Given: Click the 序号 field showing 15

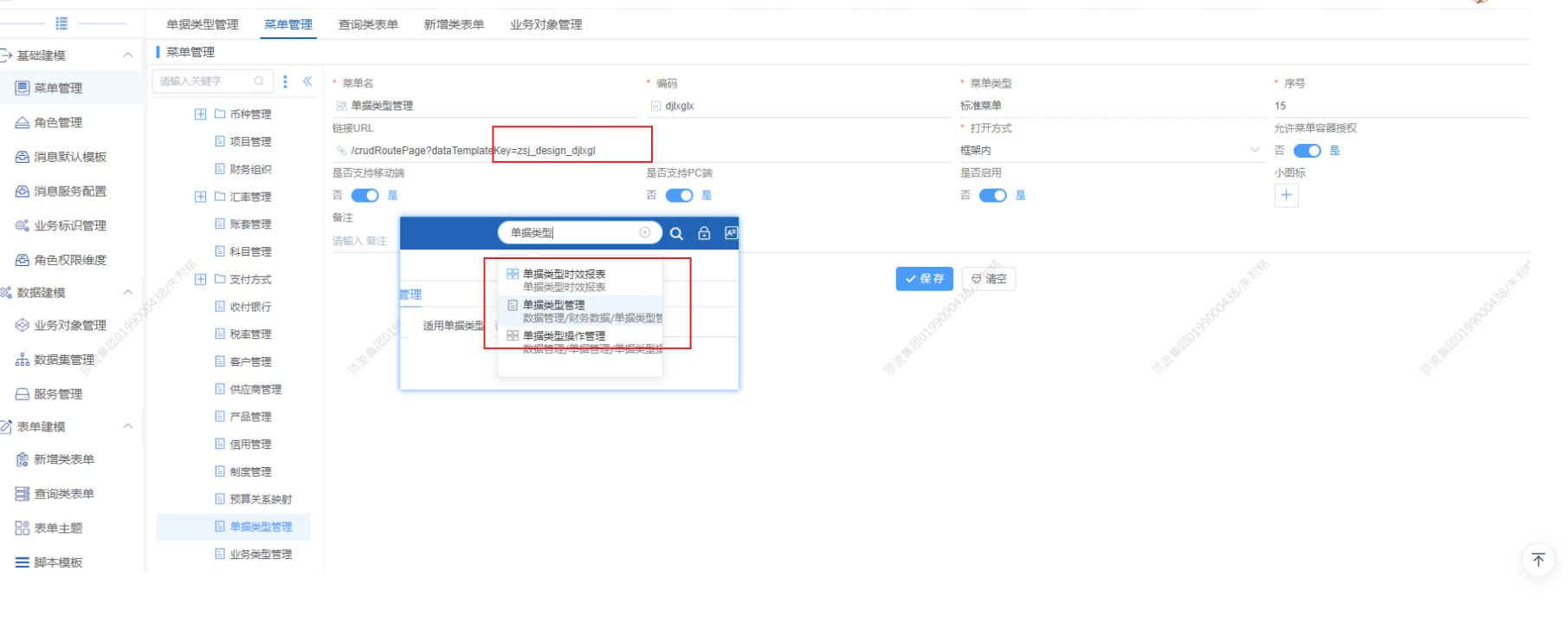Looking at the screenshot, I should 1401,106.
